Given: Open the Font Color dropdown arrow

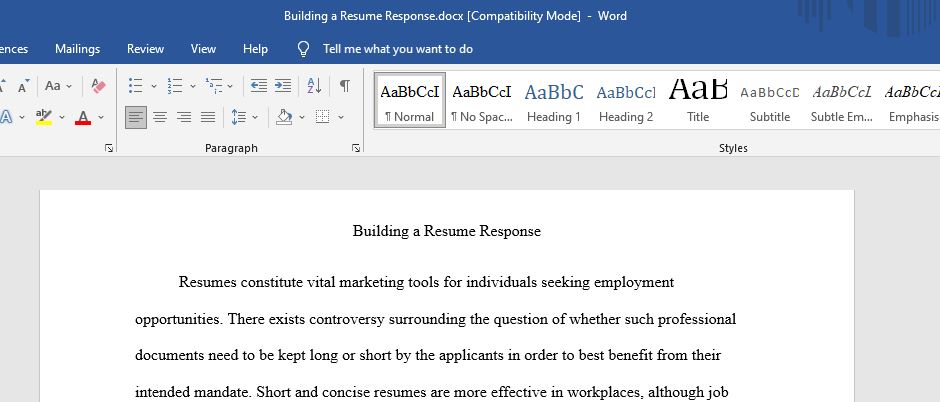Looking at the screenshot, I should tap(101, 117).
